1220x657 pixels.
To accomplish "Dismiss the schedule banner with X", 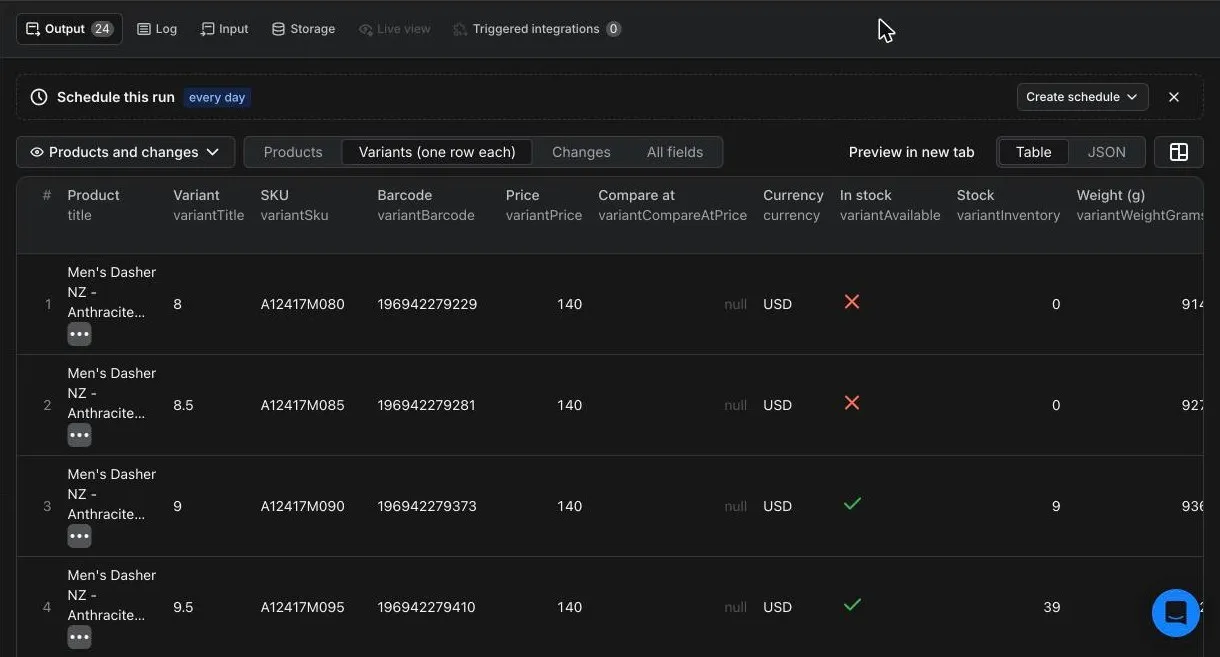I will click(x=1174, y=97).
